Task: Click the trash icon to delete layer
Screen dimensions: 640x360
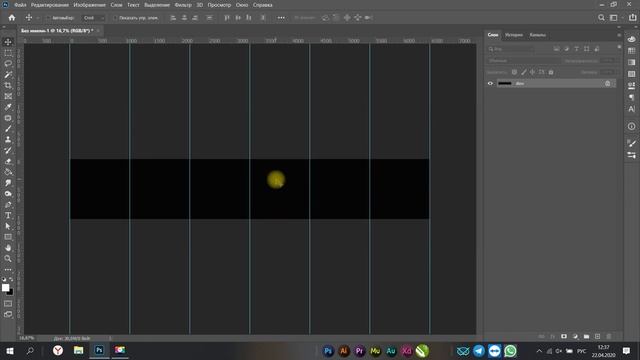Action: [609, 336]
